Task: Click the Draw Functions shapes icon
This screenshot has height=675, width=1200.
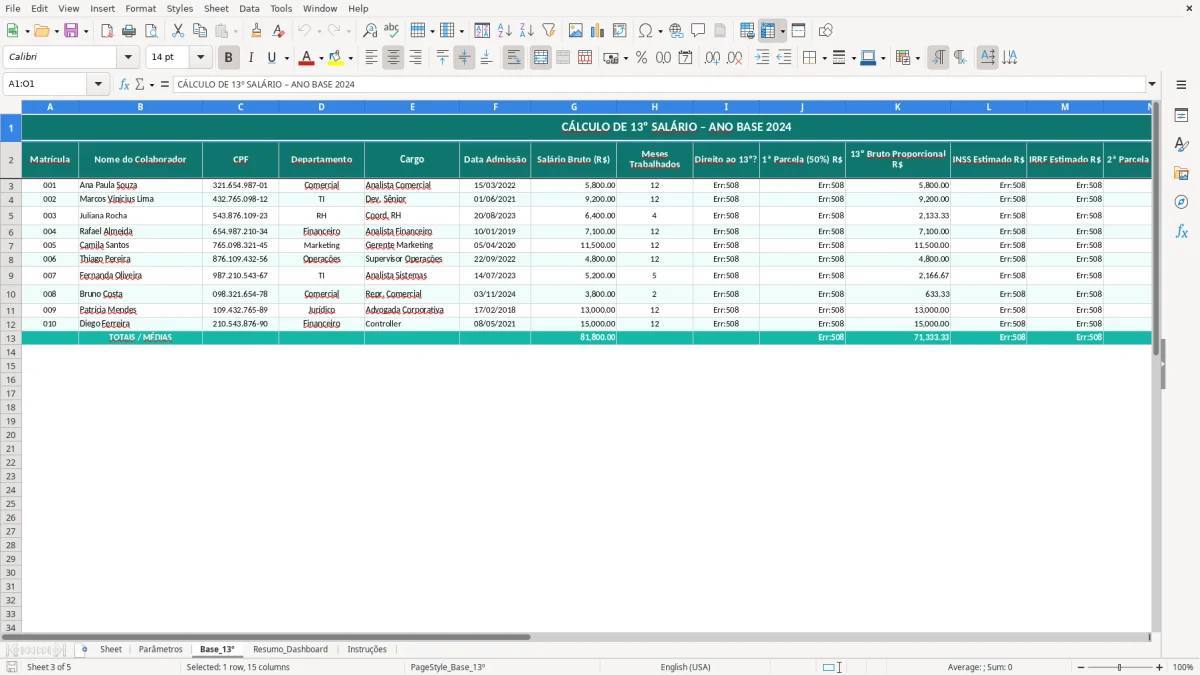Action: 826,31
